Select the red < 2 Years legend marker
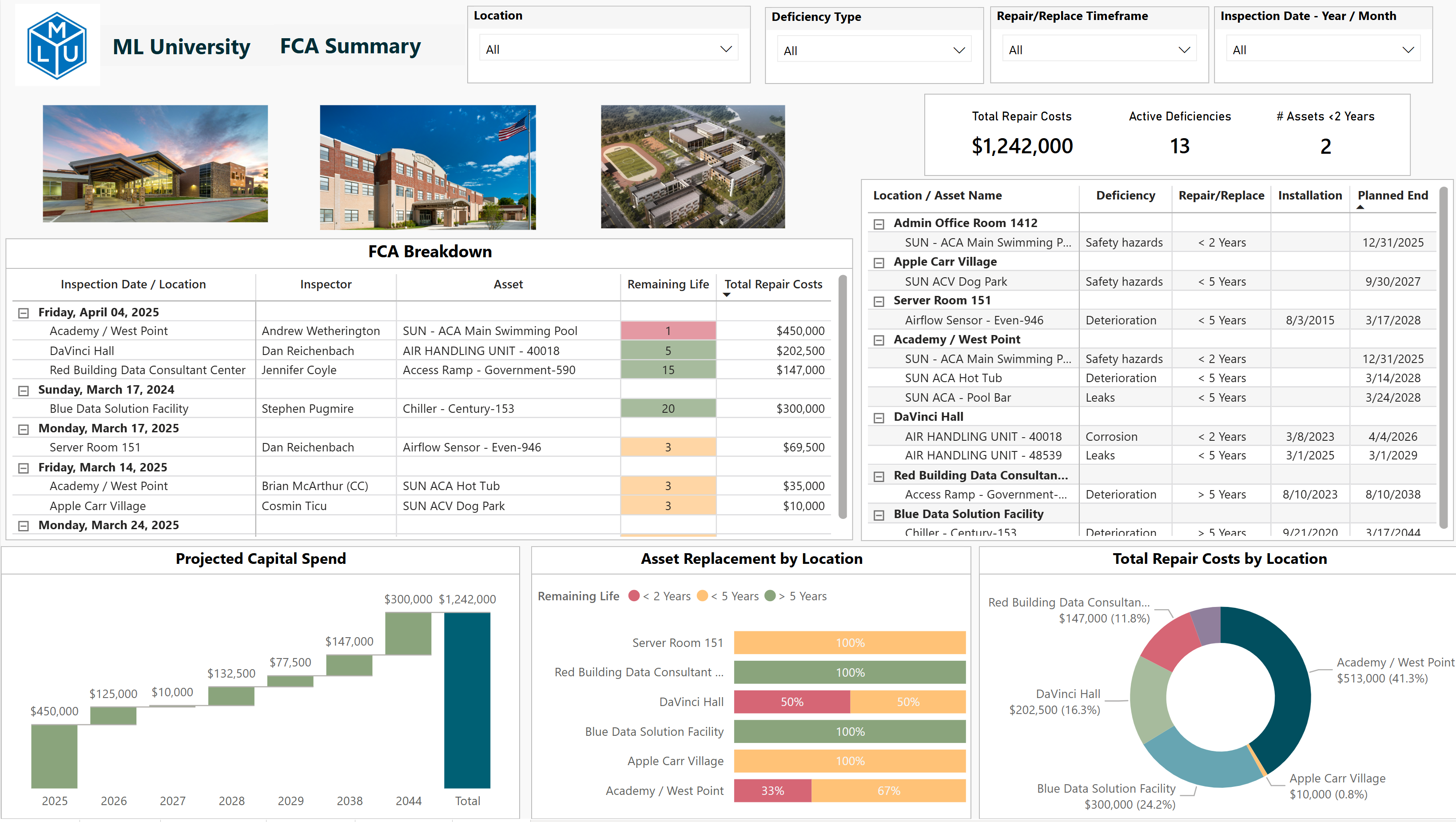This screenshot has width=1456, height=822. pos(633,596)
